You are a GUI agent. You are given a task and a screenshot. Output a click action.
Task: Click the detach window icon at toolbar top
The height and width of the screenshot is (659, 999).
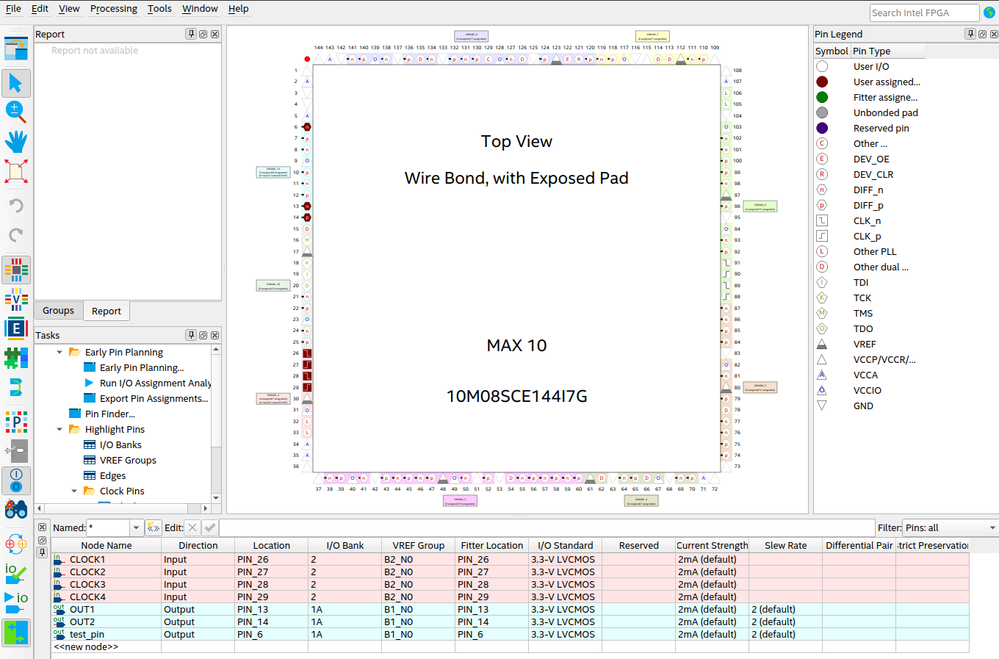click(x=16, y=48)
